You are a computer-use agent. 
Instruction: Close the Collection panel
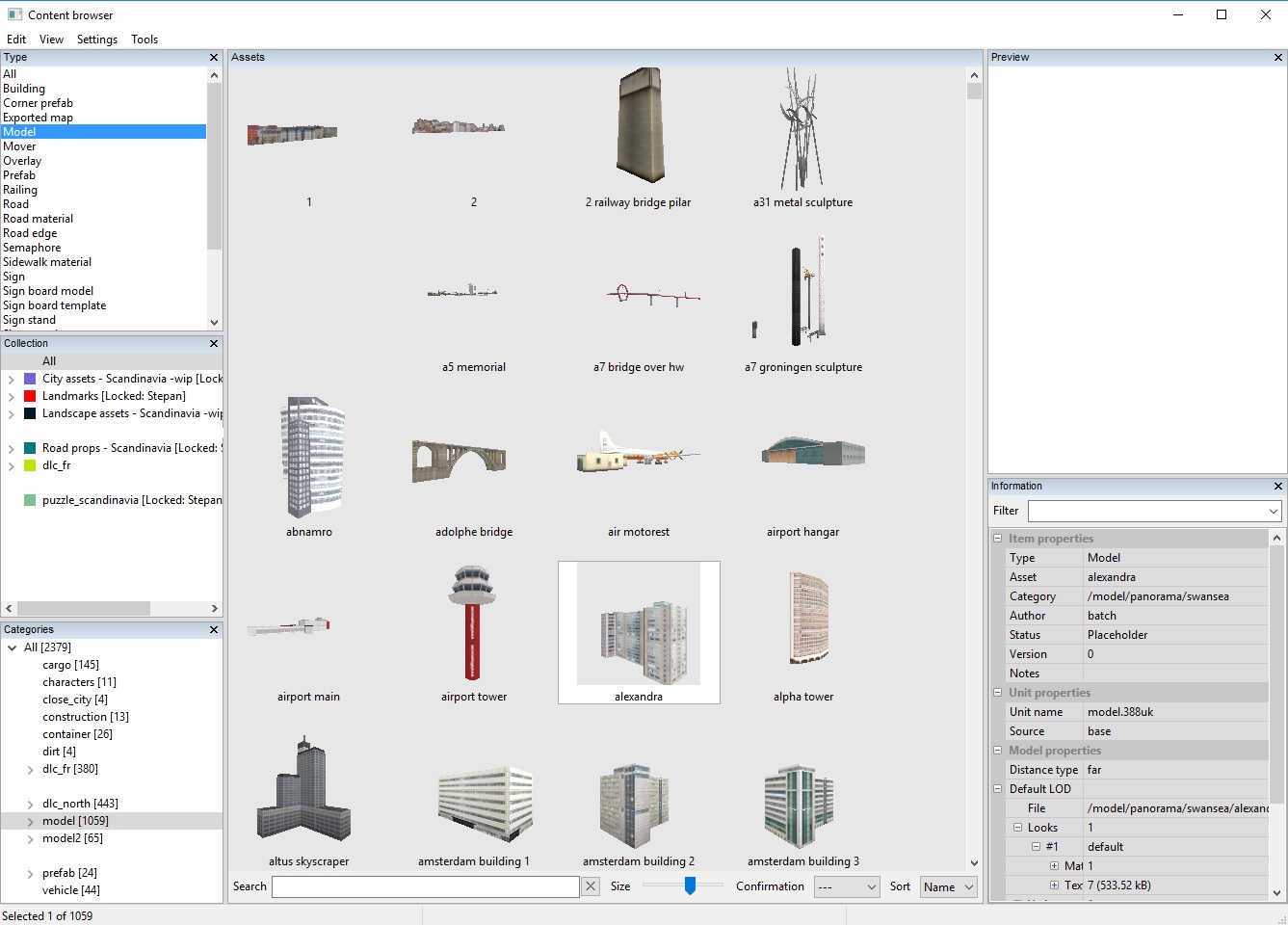click(x=214, y=344)
